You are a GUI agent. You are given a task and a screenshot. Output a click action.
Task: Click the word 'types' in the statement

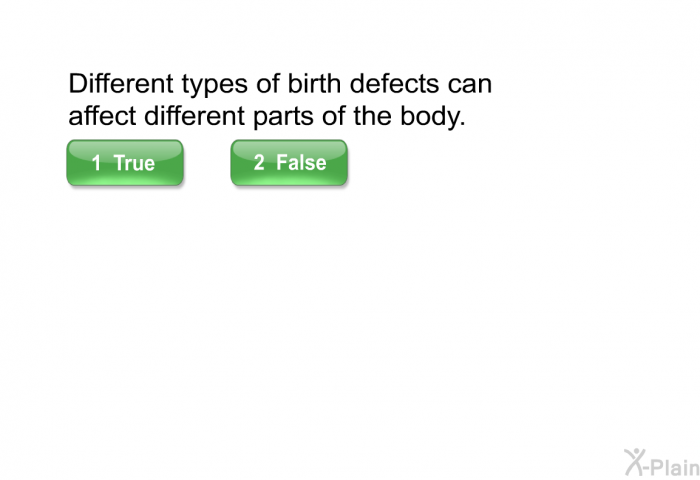[x=214, y=85]
